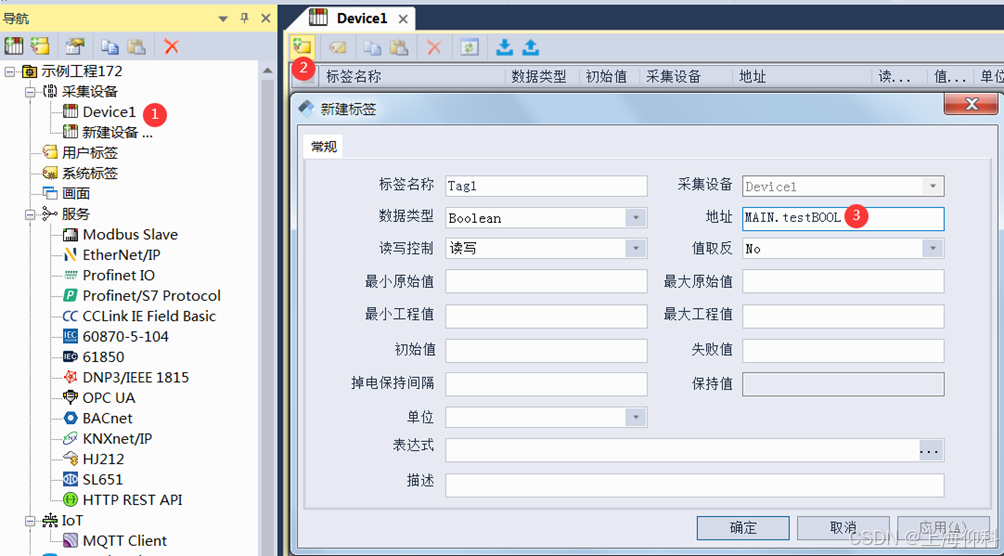The height and width of the screenshot is (556, 1004).
Task: Collapse the 服务 tree node
Action: 30,214
